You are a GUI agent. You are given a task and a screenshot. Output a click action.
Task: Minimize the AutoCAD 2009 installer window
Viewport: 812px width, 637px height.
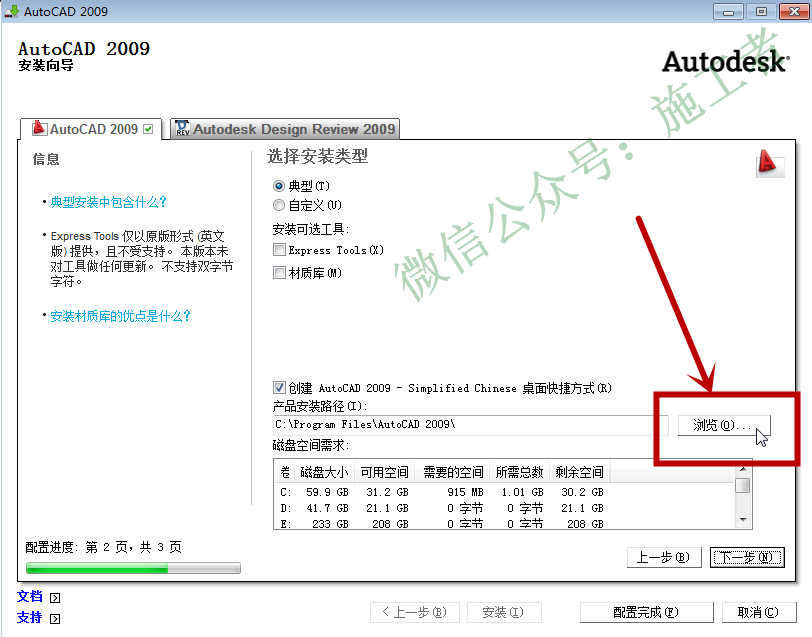click(728, 11)
